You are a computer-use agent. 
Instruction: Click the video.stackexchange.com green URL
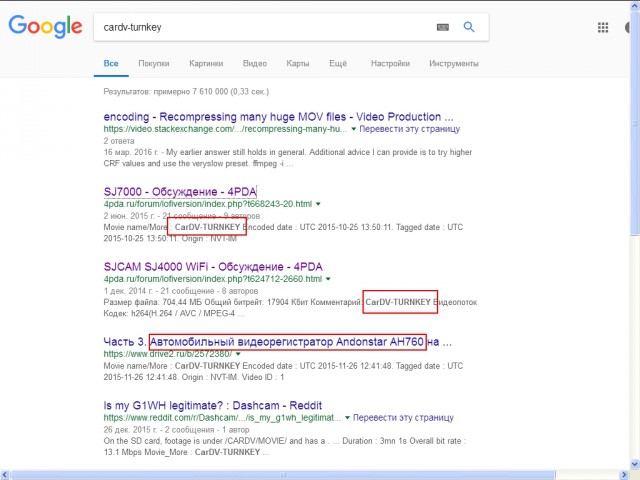(x=225, y=129)
